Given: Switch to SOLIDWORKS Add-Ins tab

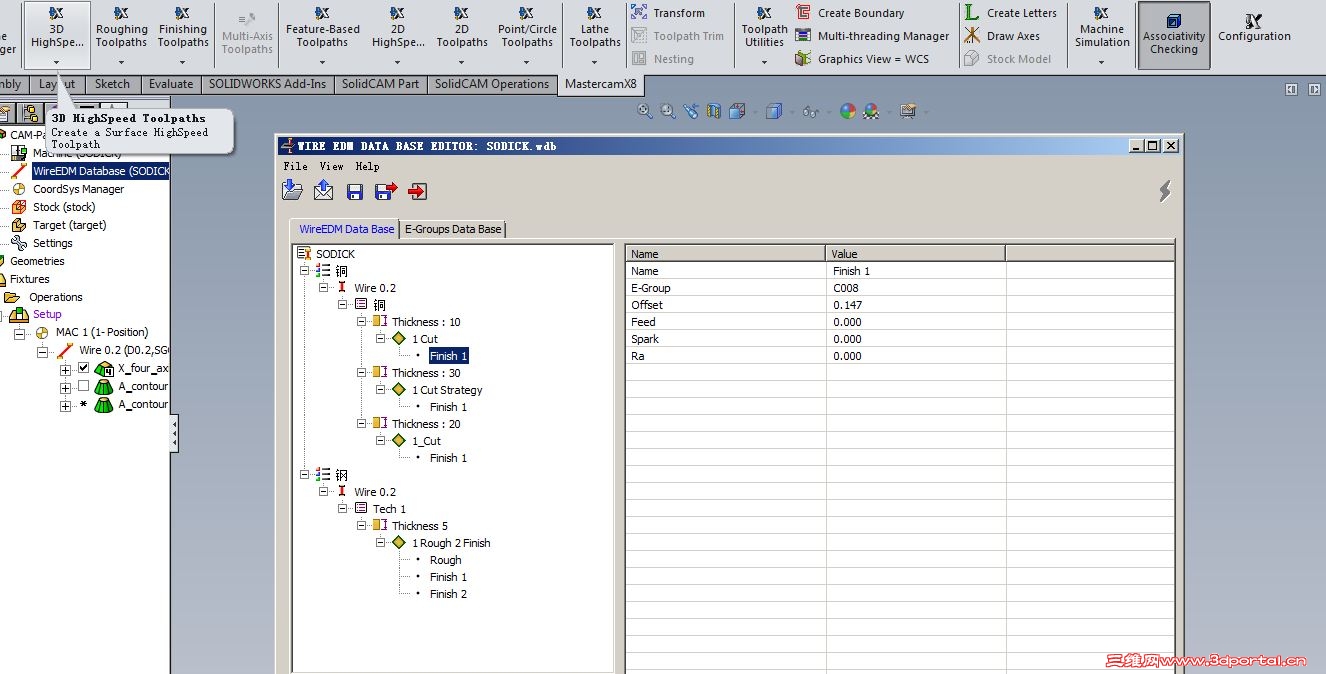Looking at the screenshot, I should pyautogui.click(x=267, y=84).
